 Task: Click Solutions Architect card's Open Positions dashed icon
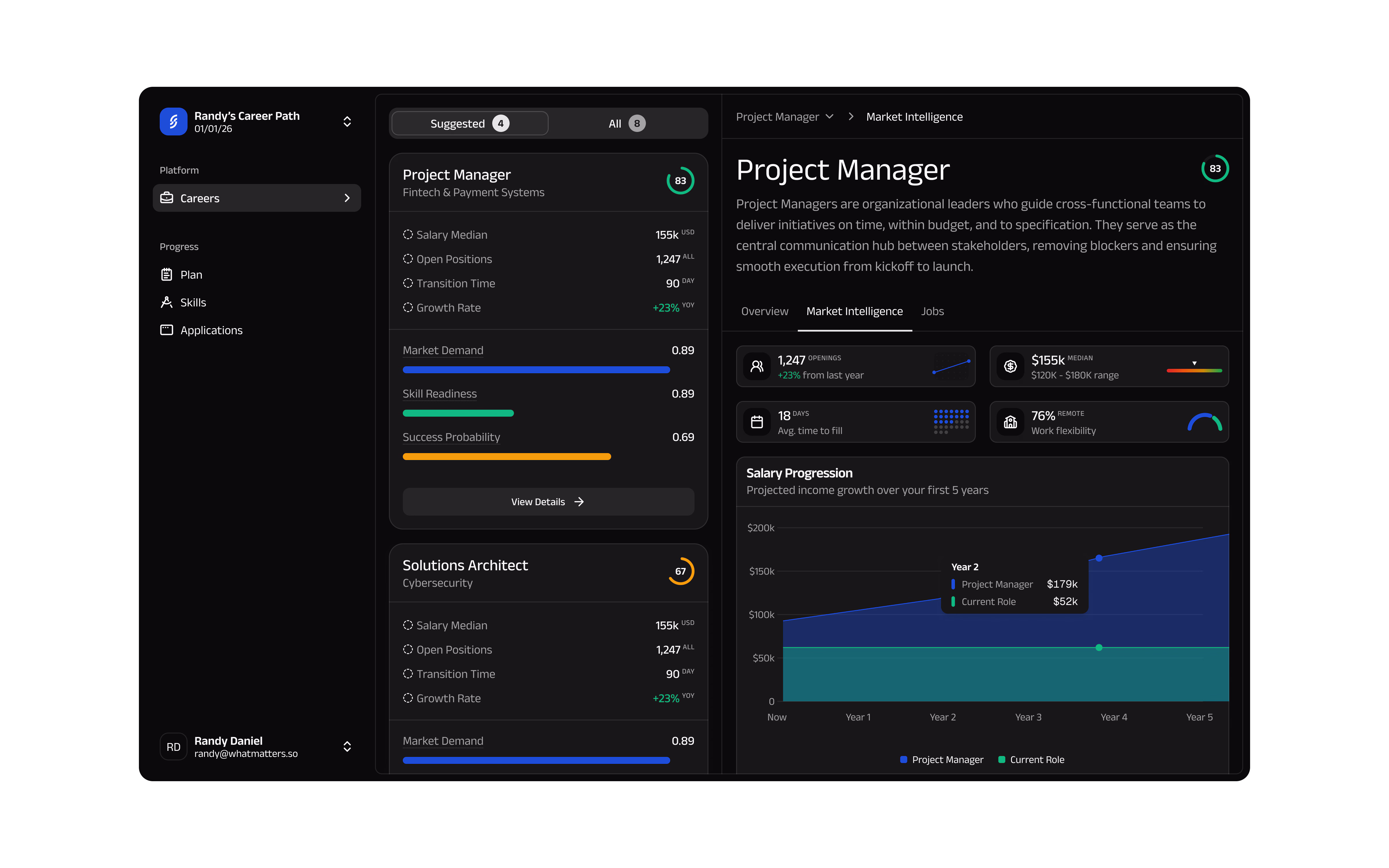(x=407, y=649)
